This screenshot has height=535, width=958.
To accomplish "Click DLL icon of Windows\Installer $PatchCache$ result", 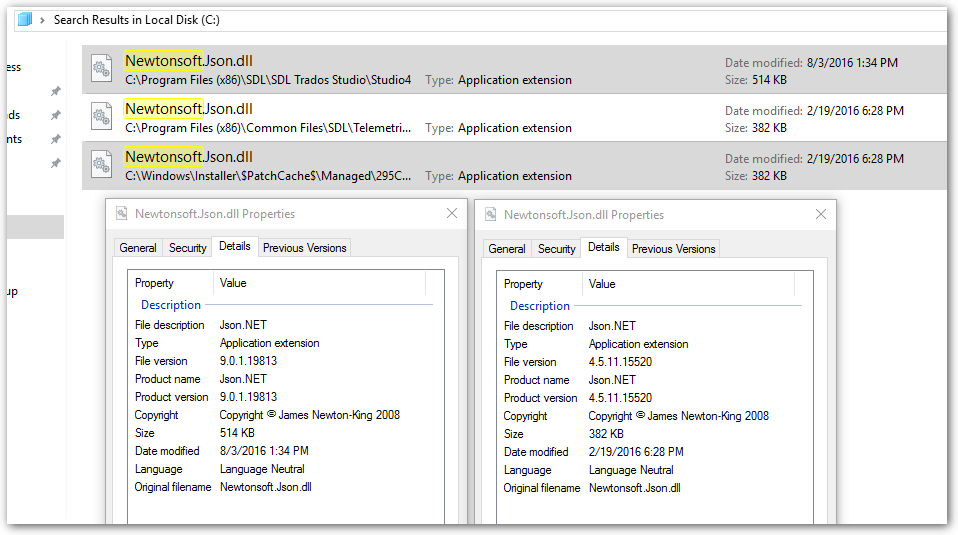I will [x=101, y=165].
